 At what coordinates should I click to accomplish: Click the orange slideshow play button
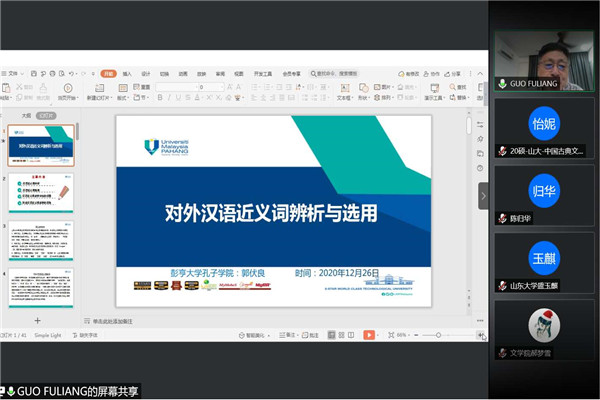click(369, 334)
